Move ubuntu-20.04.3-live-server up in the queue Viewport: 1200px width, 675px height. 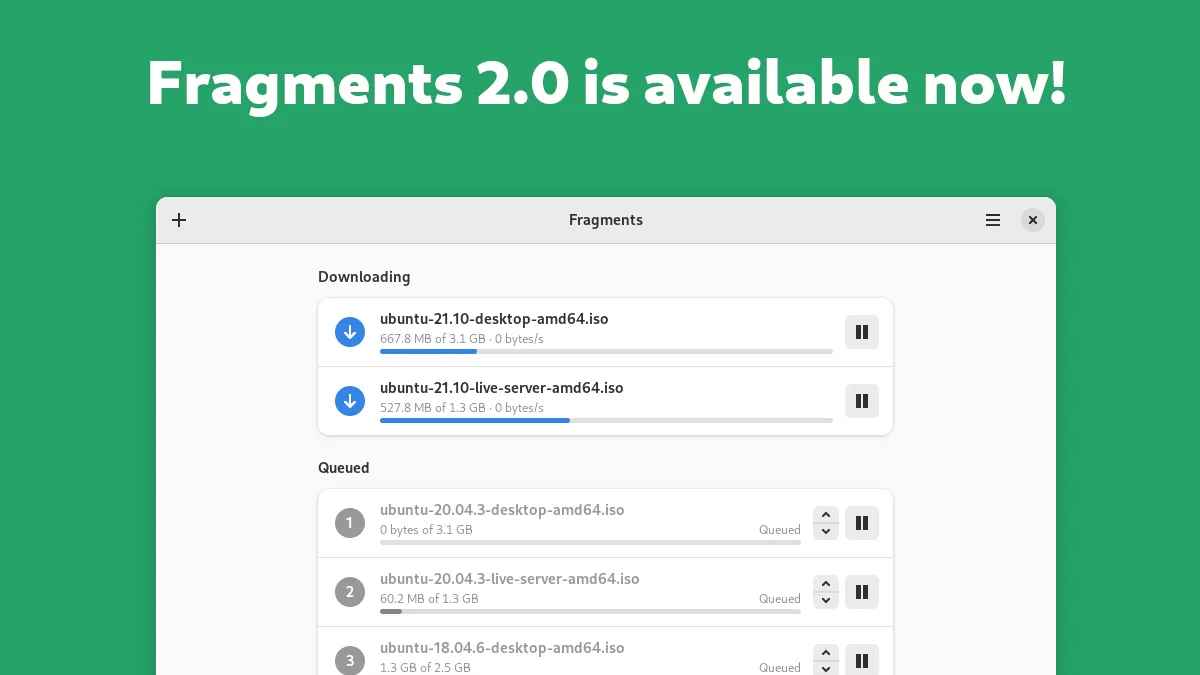[826, 584]
